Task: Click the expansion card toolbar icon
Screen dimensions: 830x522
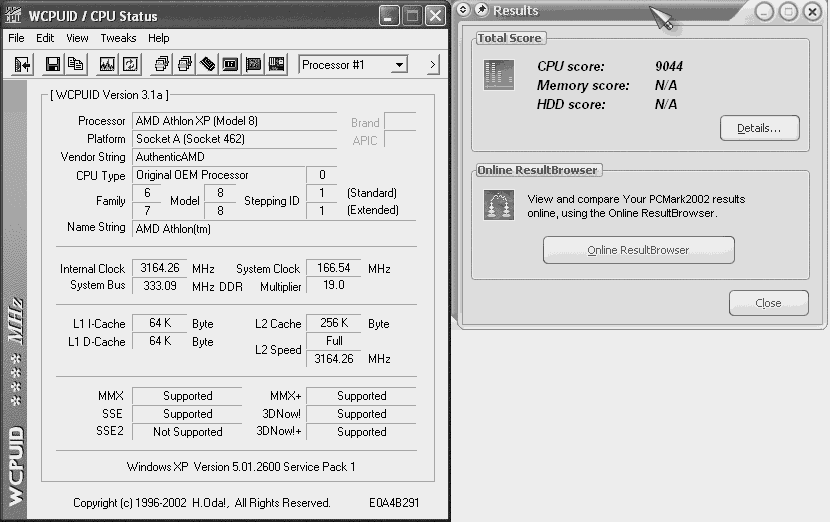Action: [x=254, y=65]
